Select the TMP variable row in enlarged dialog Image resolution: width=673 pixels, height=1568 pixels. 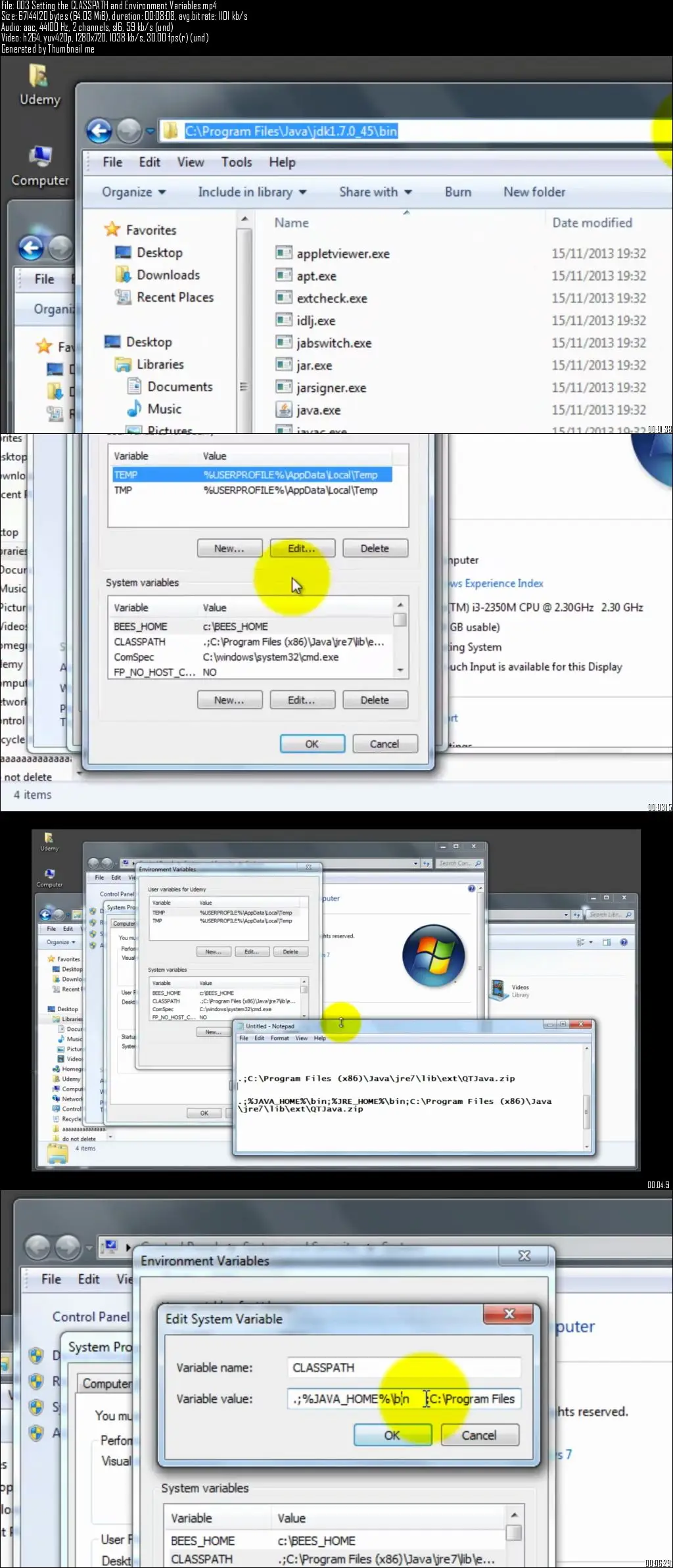252,490
